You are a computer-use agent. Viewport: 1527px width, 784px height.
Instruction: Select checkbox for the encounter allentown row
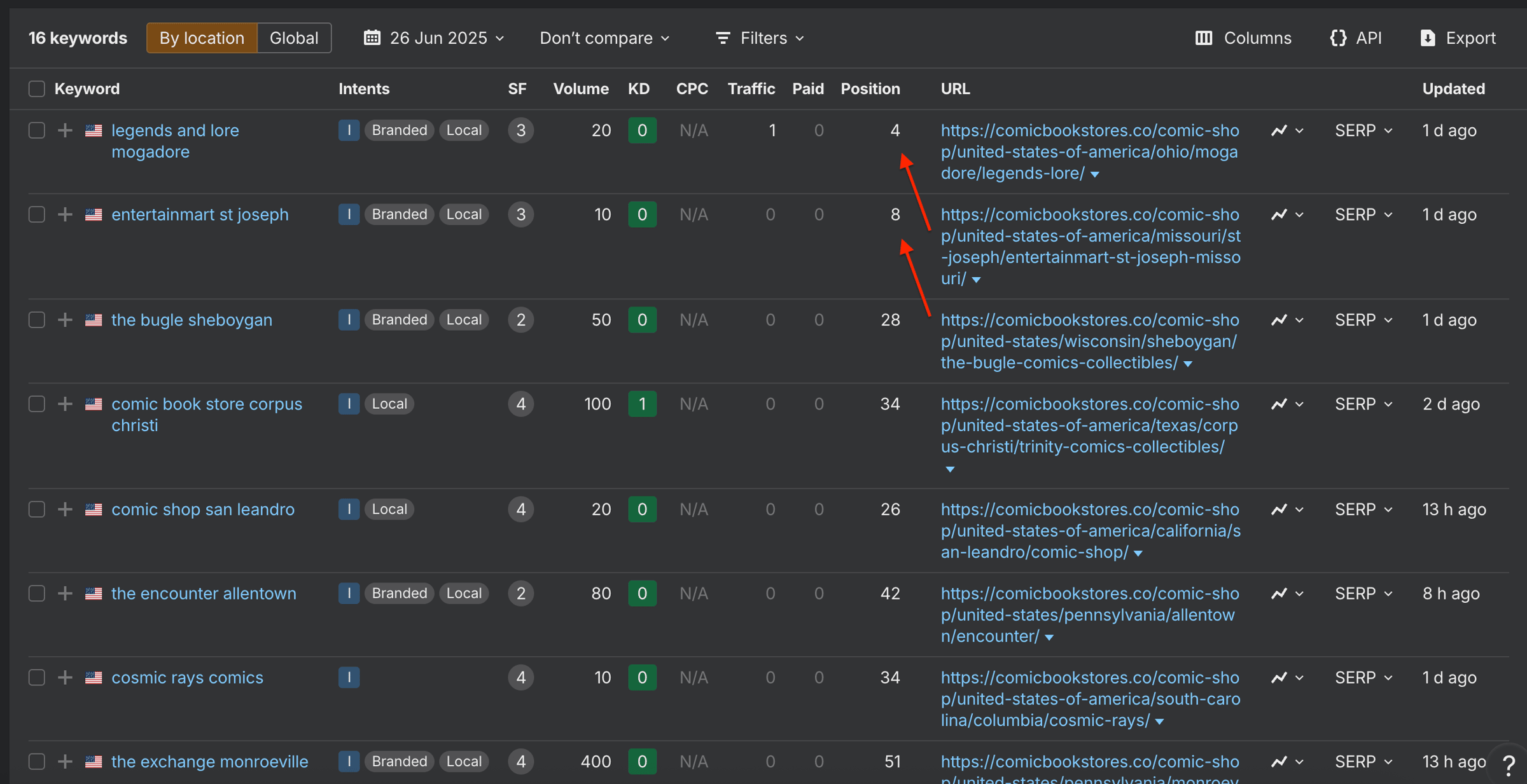pos(37,593)
